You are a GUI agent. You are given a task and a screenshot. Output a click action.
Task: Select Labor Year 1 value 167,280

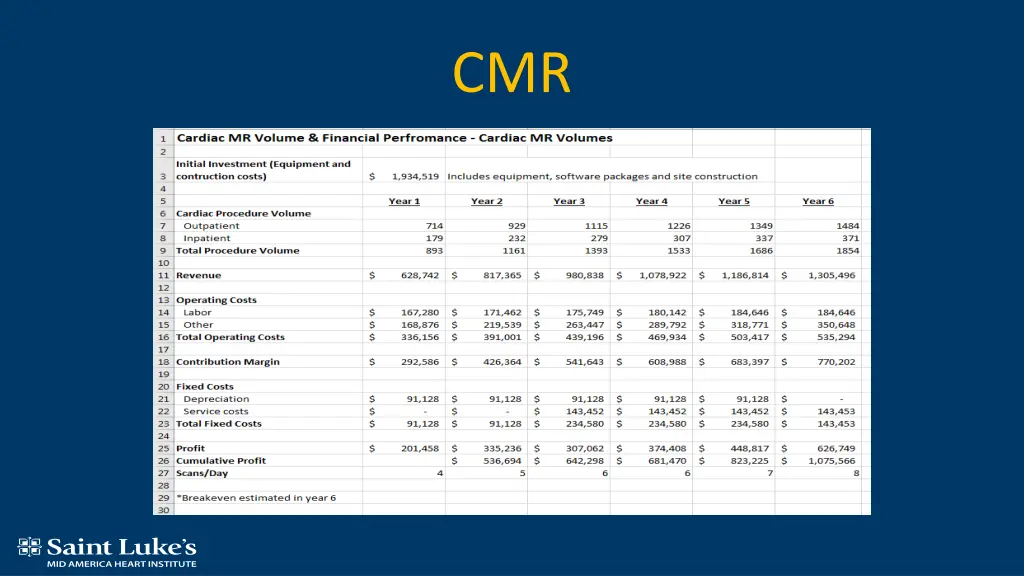pos(420,313)
